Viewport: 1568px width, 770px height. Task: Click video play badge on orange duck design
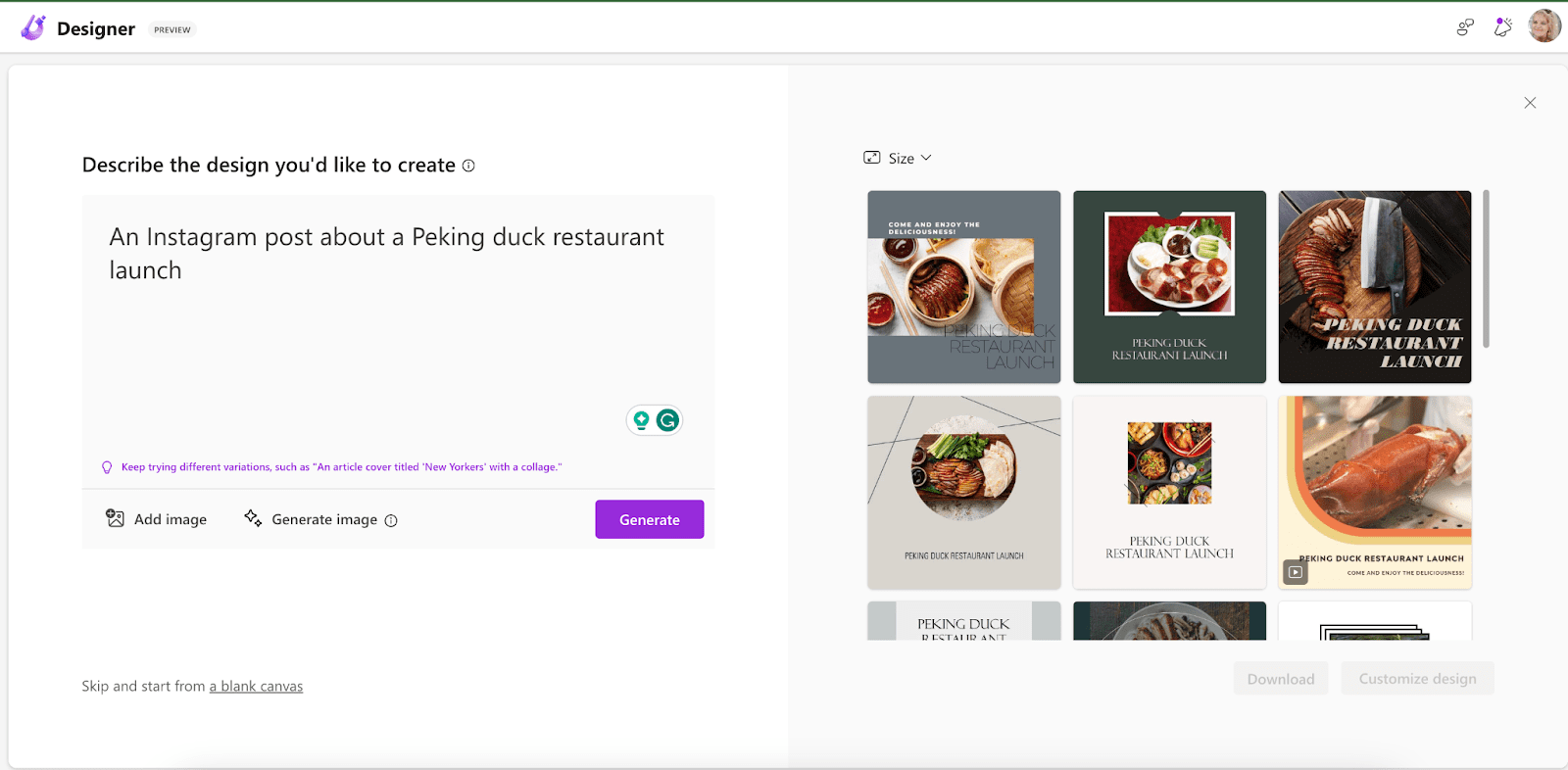[x=1296, y=572]
